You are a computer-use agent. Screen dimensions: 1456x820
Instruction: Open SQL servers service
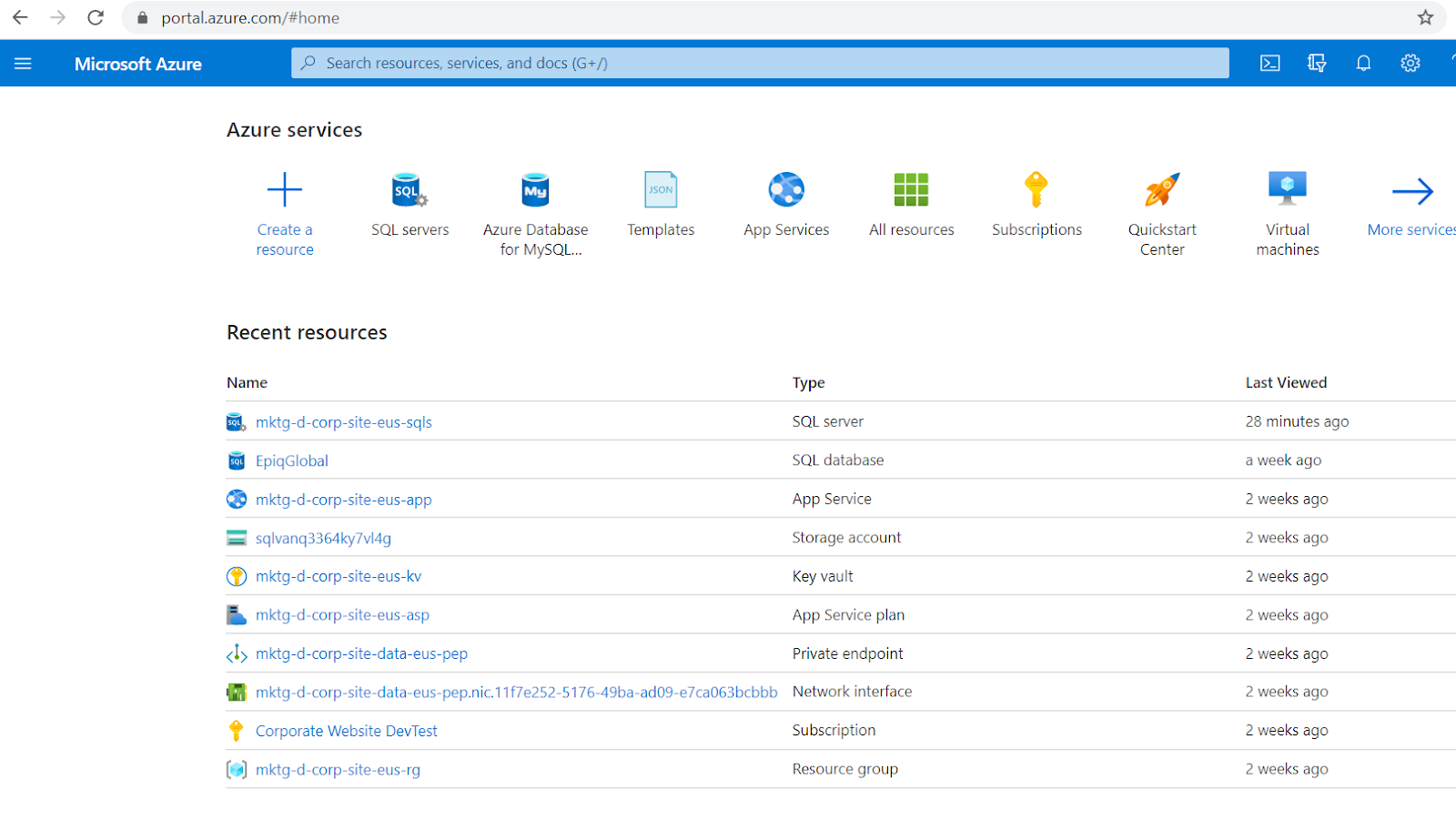[x=409, y=204]
